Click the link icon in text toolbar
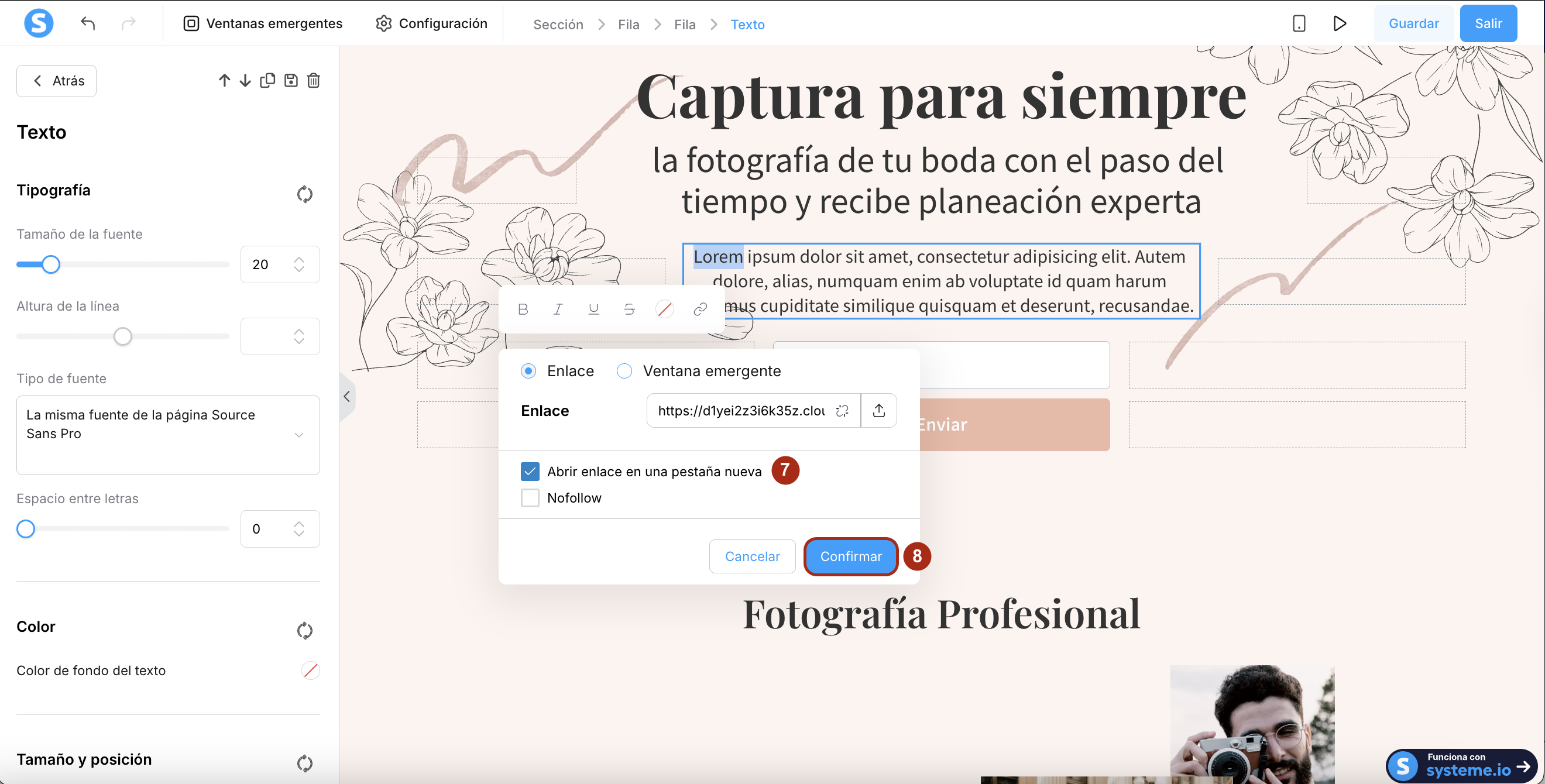The width and height of the screenshot is (1545, 784). coord(700,310)
